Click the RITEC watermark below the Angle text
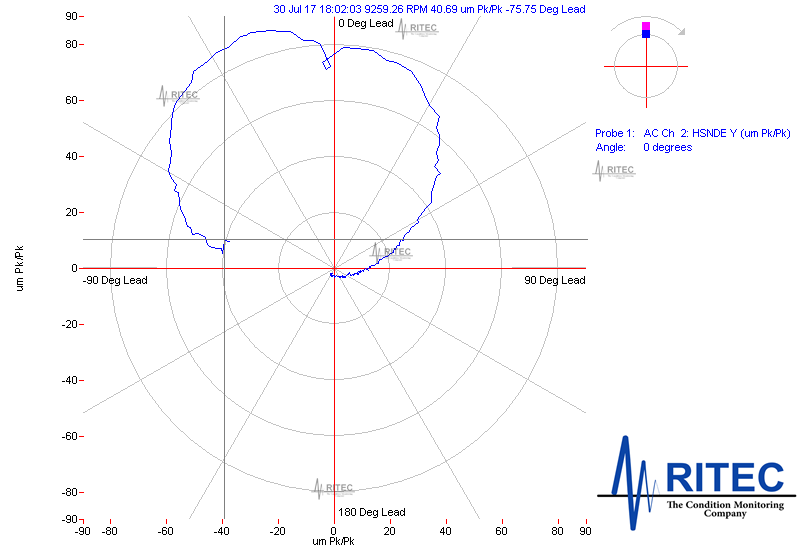 [614, 170]
